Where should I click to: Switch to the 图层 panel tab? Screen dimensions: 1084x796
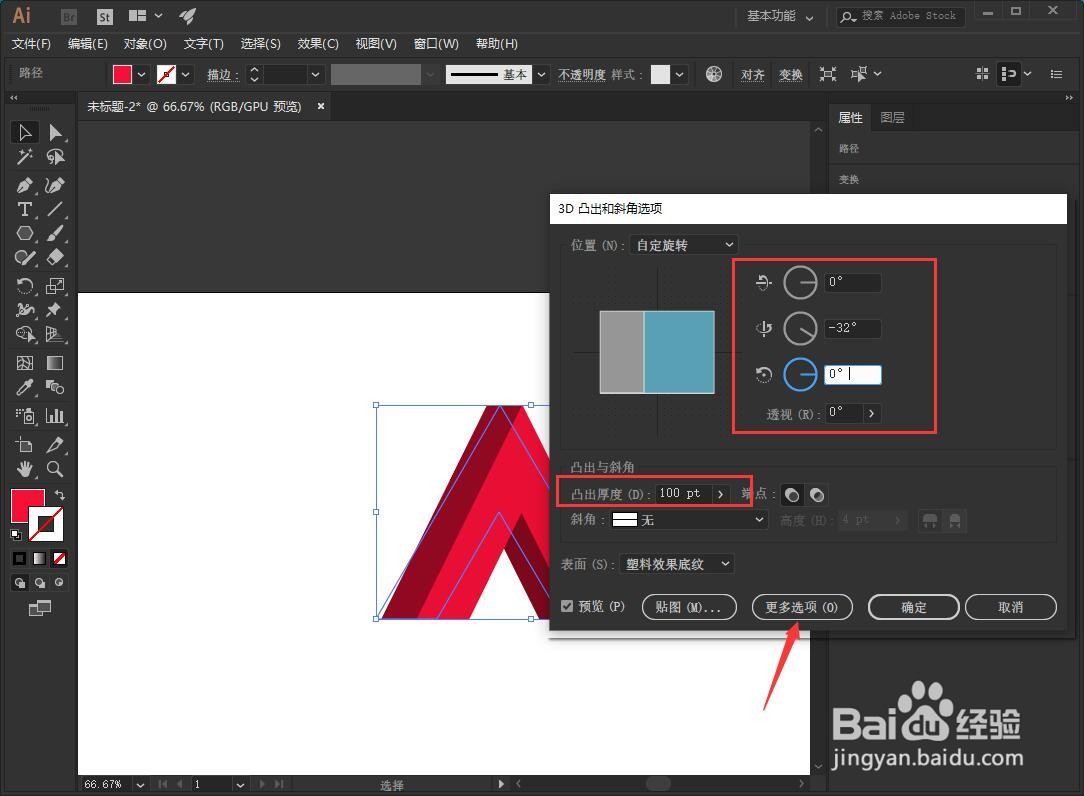[x=892, y=118]
